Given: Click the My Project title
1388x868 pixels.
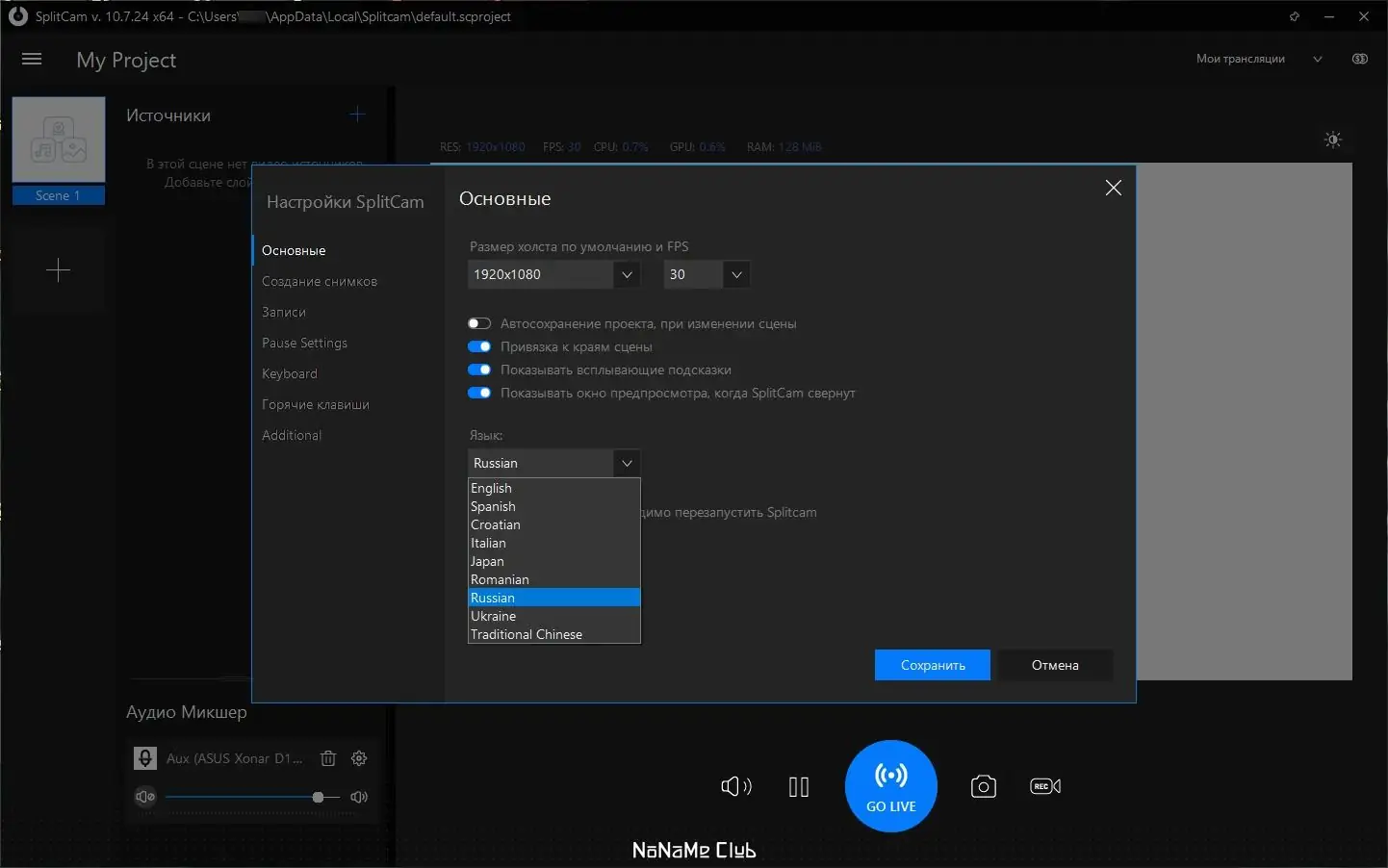Looking at the screenshot, I should pyautogui.click(x=126, y=60).
